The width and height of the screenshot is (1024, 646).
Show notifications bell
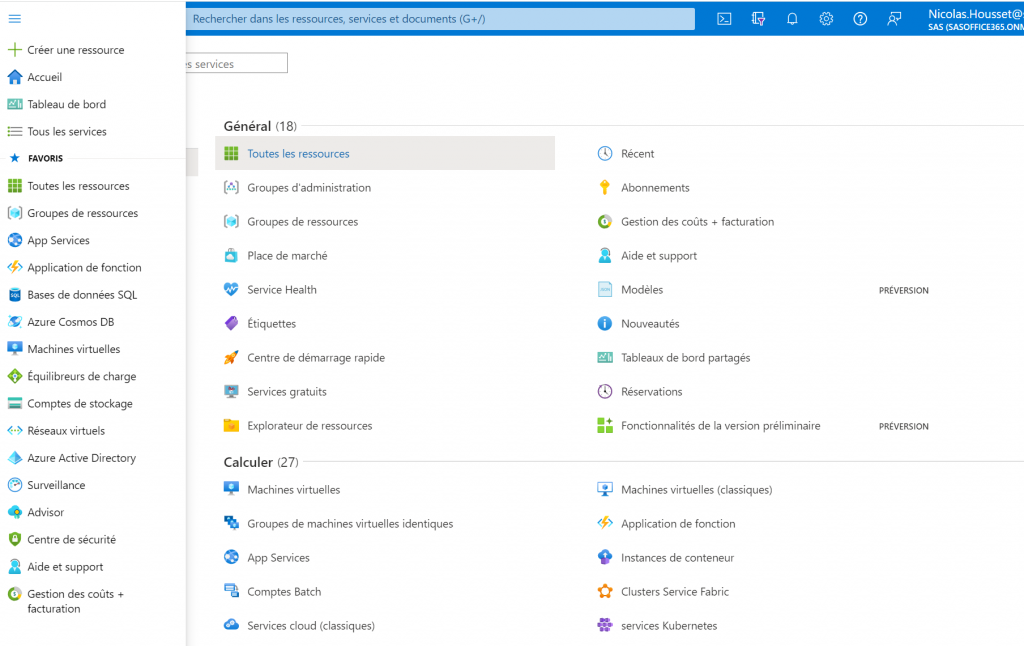click(x=792, y=19)
